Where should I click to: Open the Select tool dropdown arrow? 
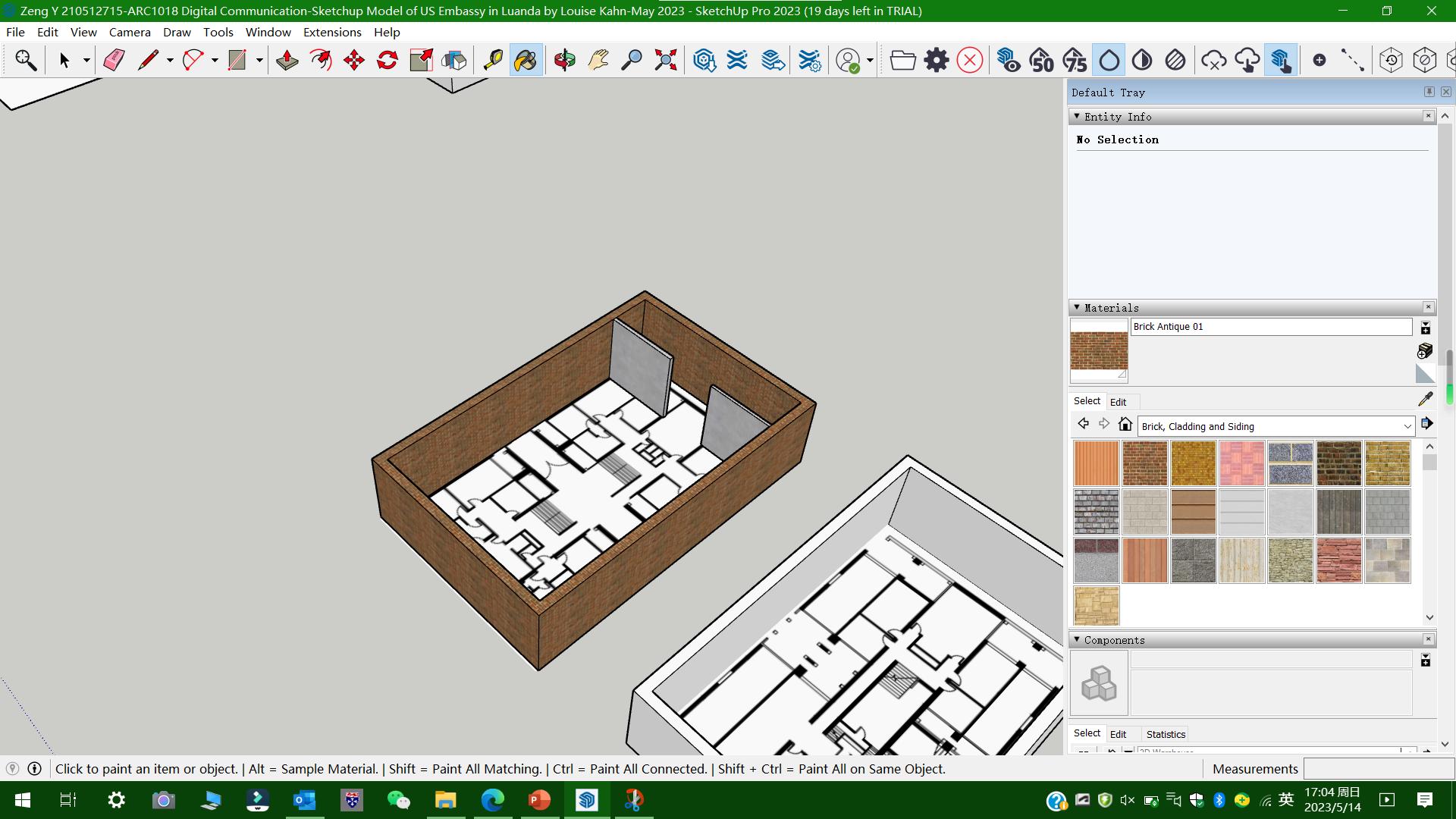[86, 60]
